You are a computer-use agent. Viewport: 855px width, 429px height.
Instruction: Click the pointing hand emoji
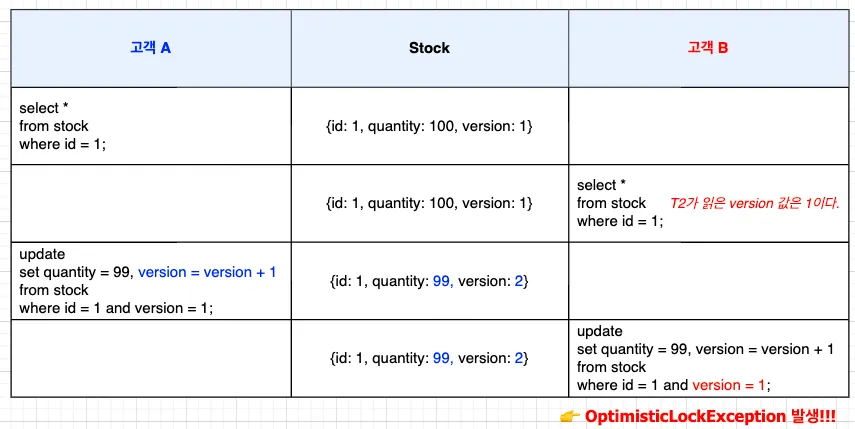coord(568,415)
